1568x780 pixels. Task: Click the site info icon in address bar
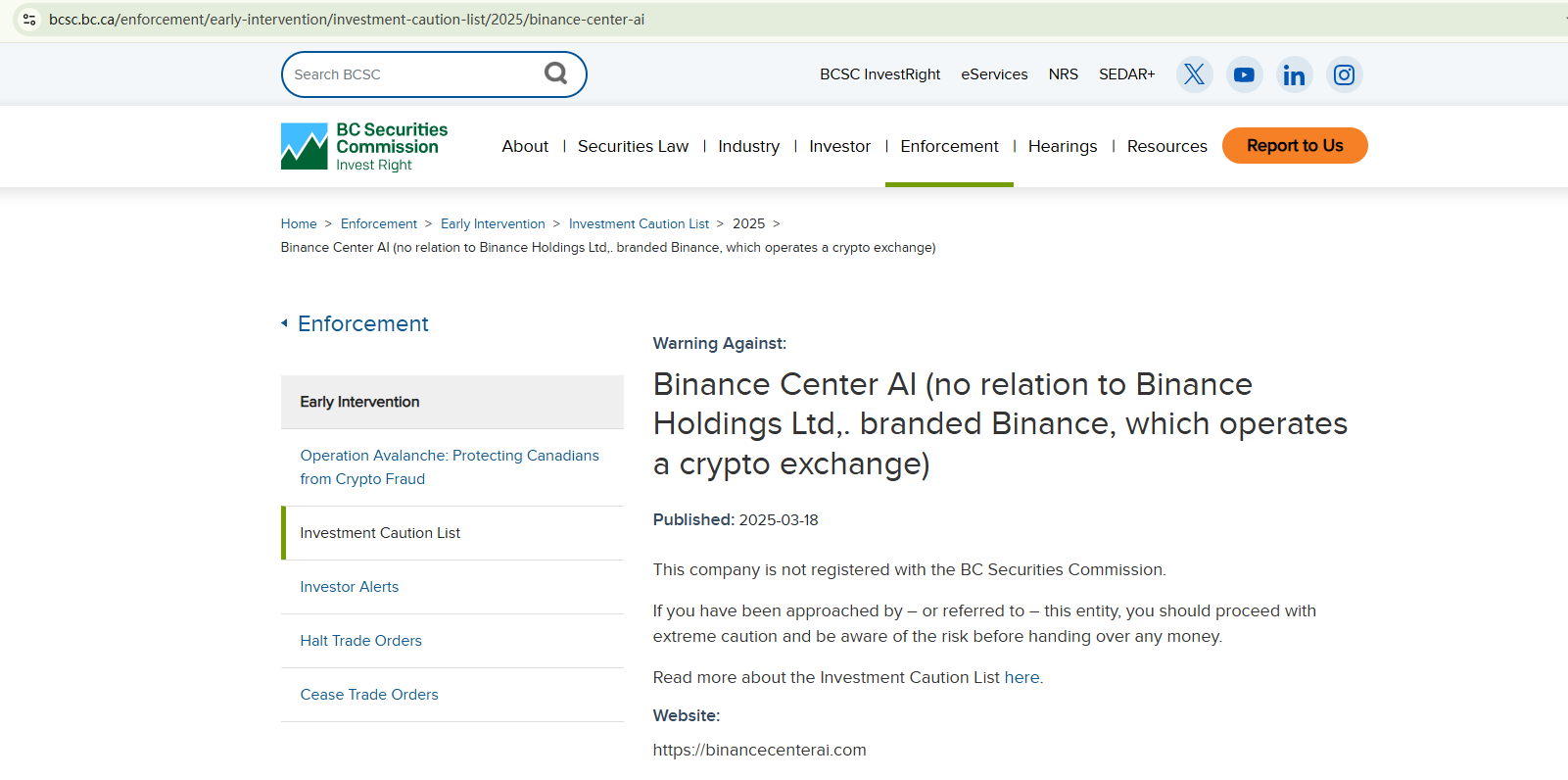(x=29, y=20)
